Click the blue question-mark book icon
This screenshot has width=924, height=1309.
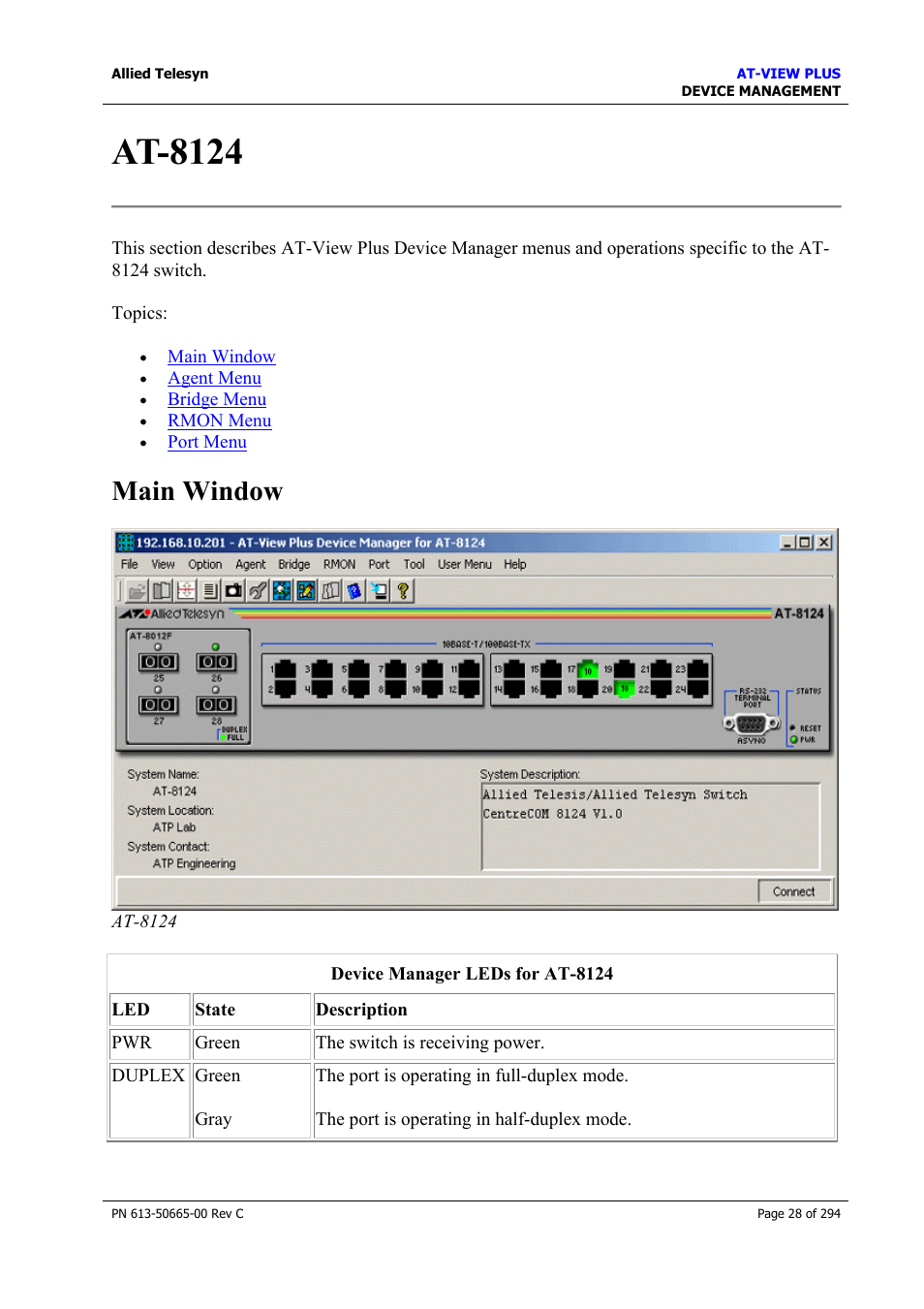tap(354, 590)
